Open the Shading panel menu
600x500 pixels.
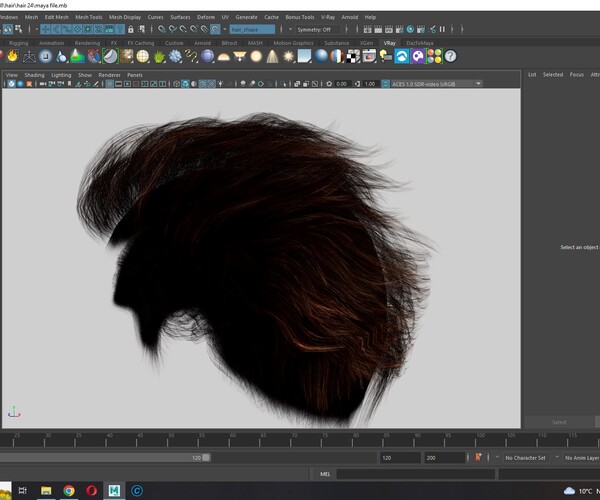tap(34, 75)
